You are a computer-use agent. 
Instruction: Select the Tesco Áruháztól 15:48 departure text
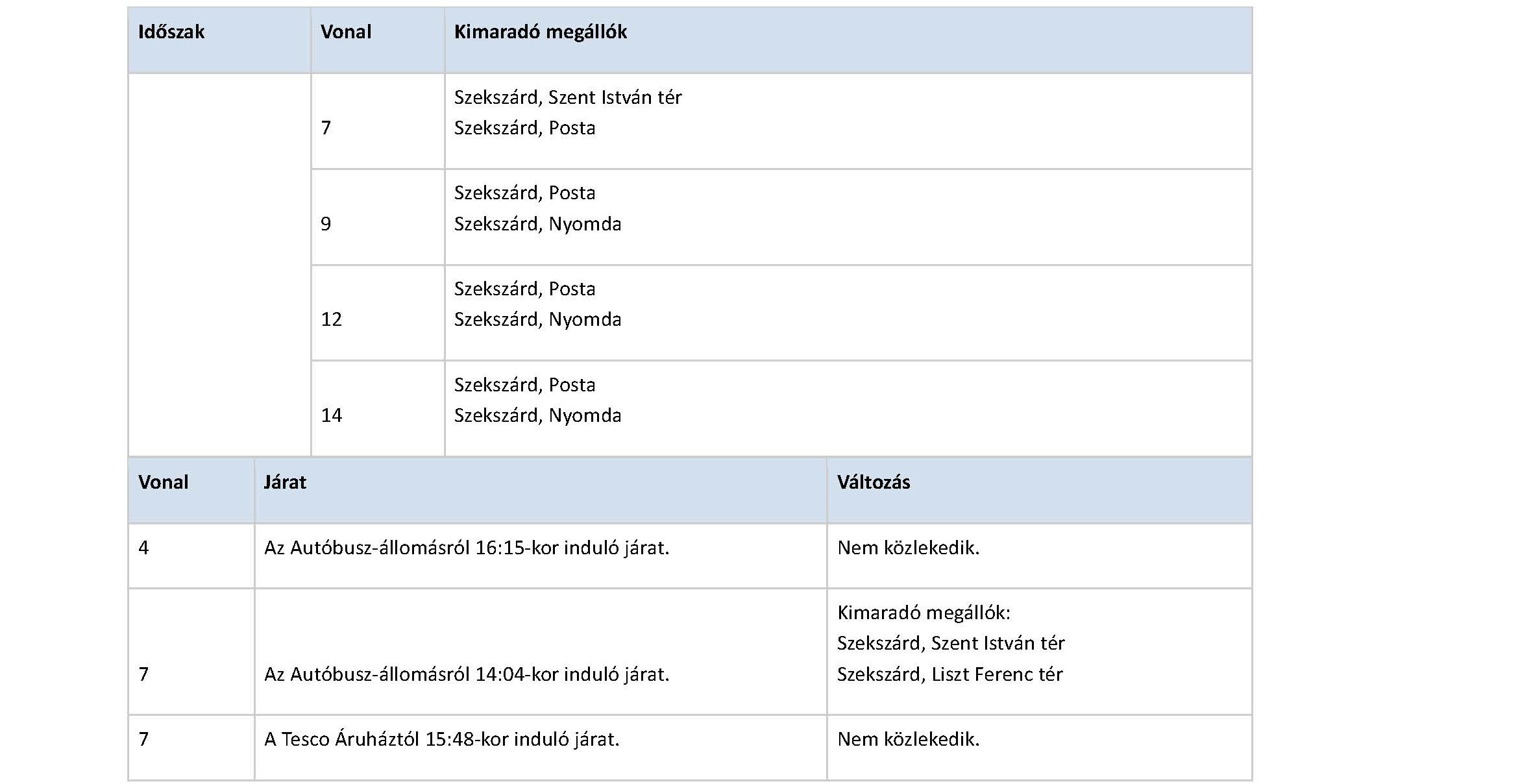pyautogui.click(x=441, y=739)
